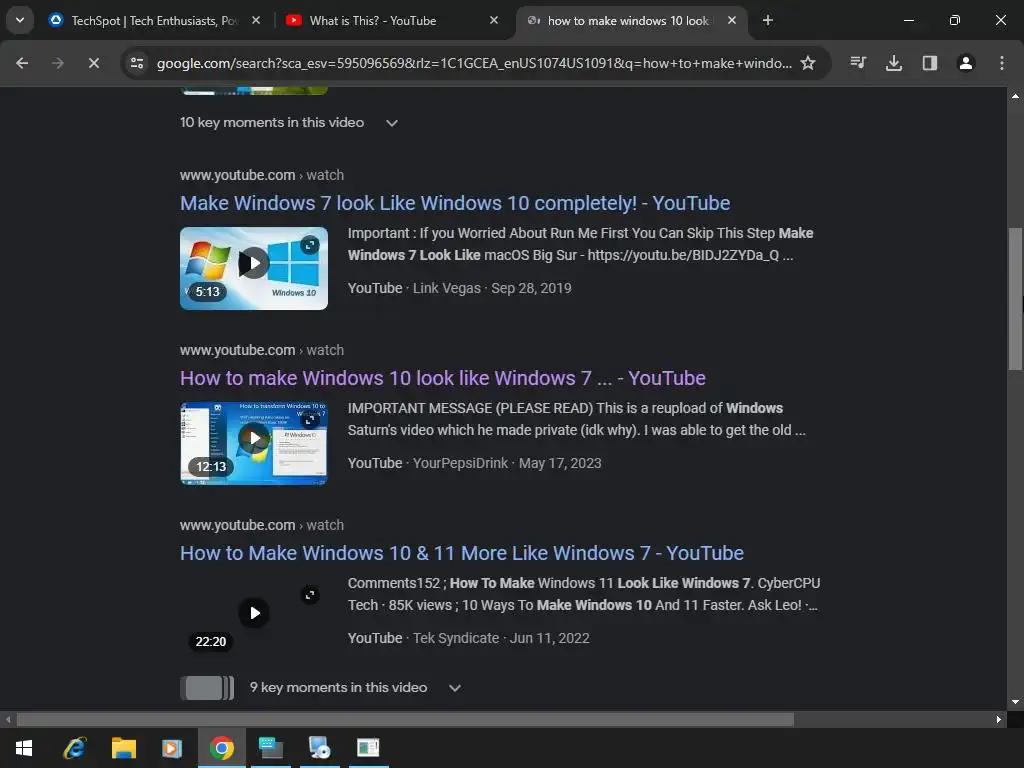Click Tek Syndicate channel name text

click(456, 638)
